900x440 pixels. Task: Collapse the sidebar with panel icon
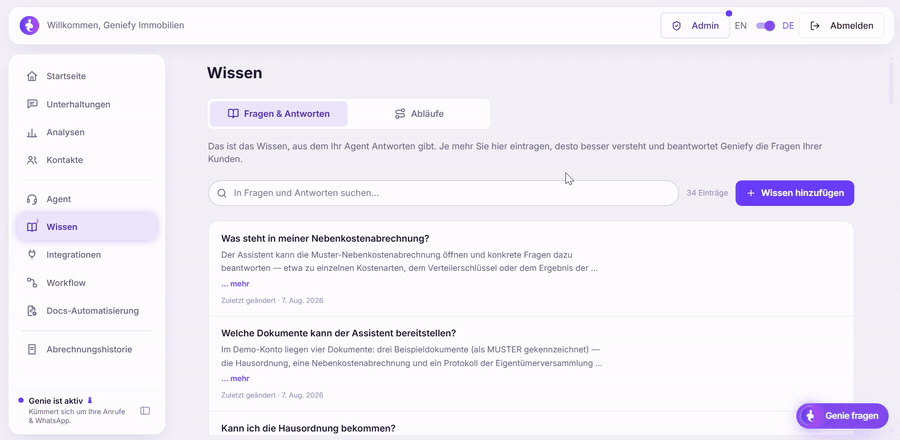145,411
